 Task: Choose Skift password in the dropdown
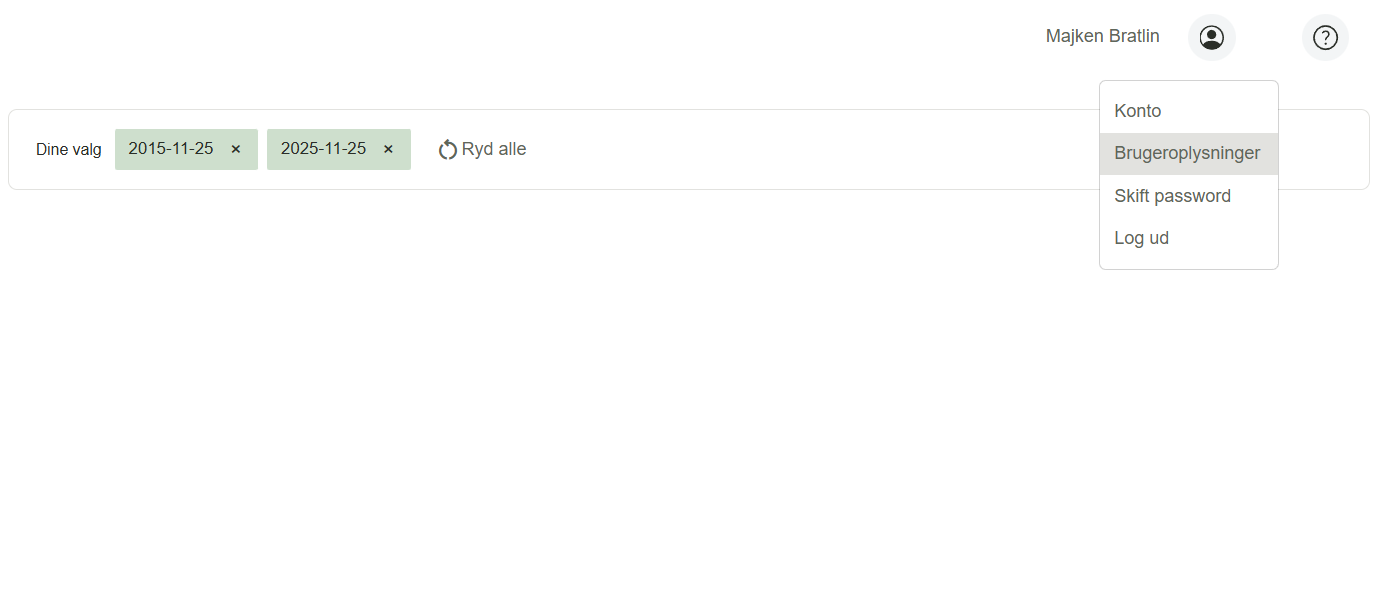1172,196
